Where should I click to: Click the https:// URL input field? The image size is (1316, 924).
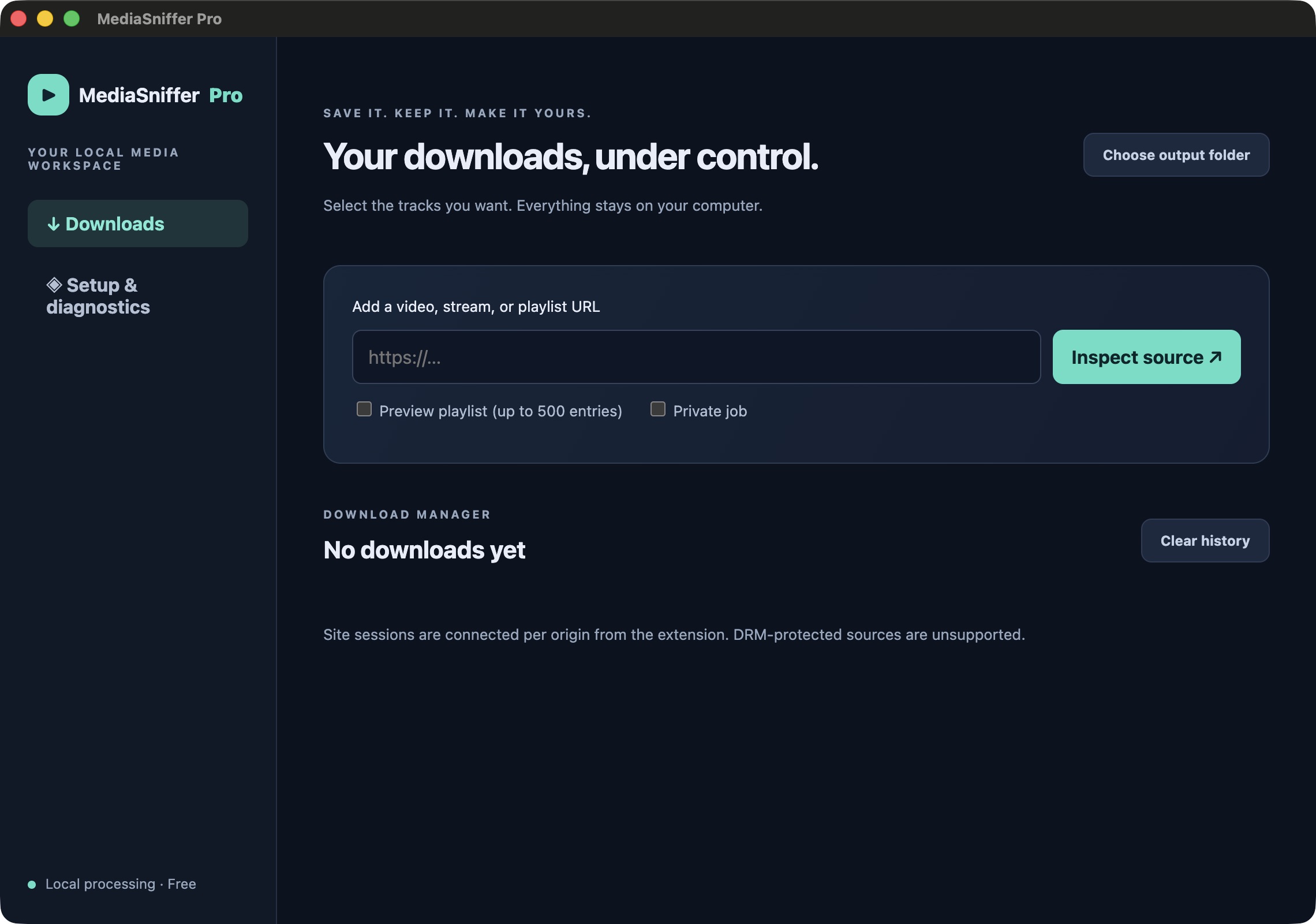tap(696, 357)
